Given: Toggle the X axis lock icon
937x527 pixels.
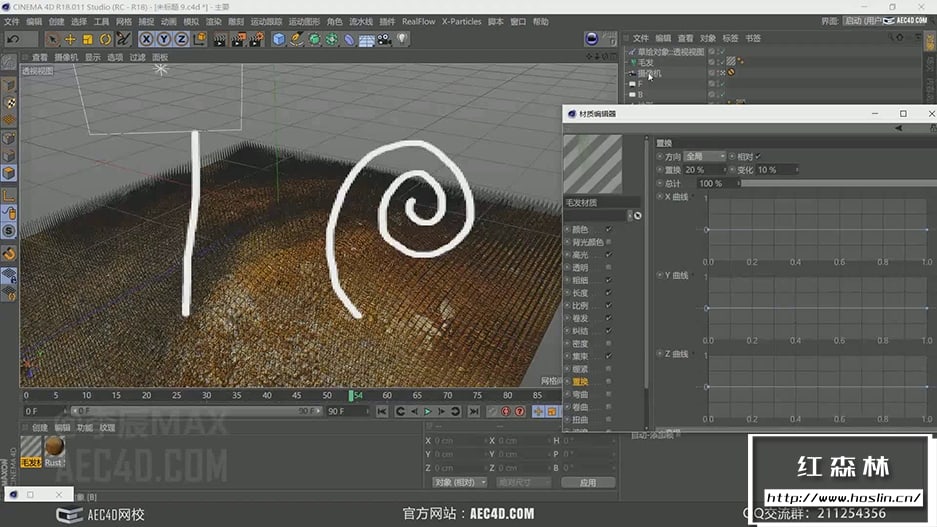Looking at the screenshot, I should (147, 39).
